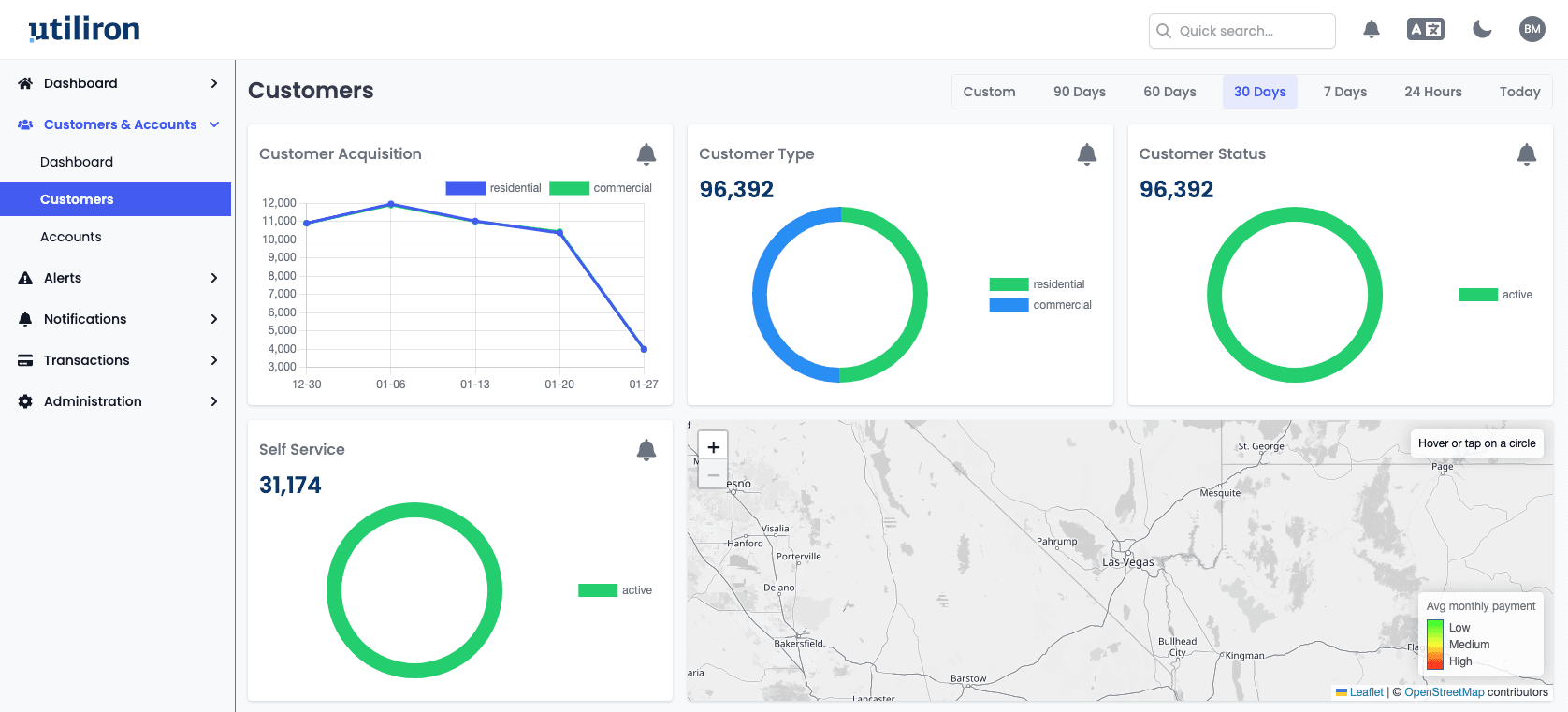Switch to the 90 Days range

[1080, 92]
